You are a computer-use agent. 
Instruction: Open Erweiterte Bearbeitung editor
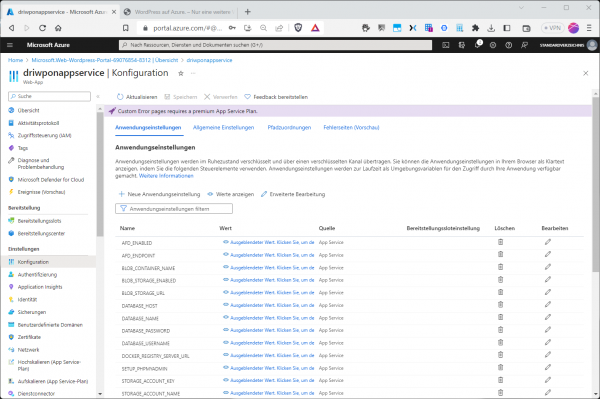293,194
